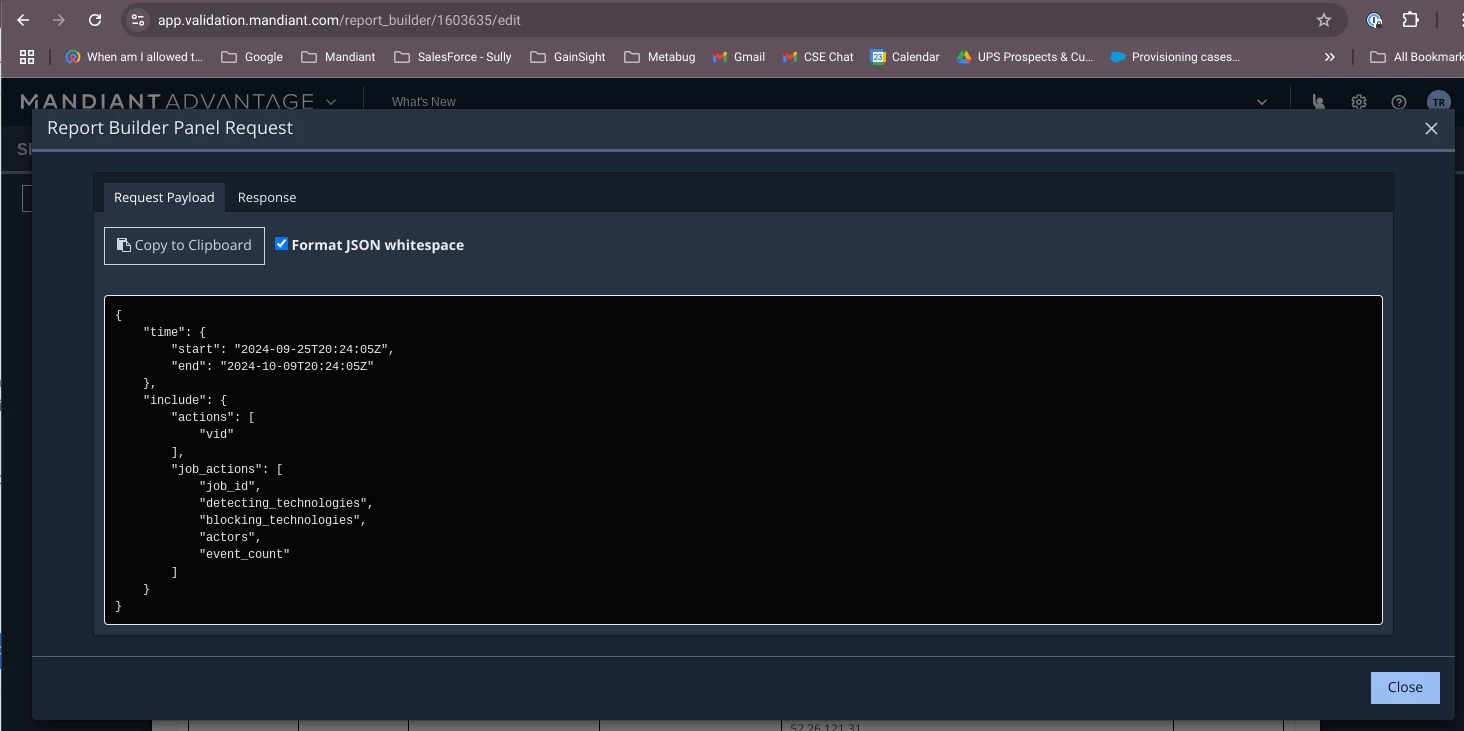Switch to the Response tab

pyautogui.click(x=267, y=197)
